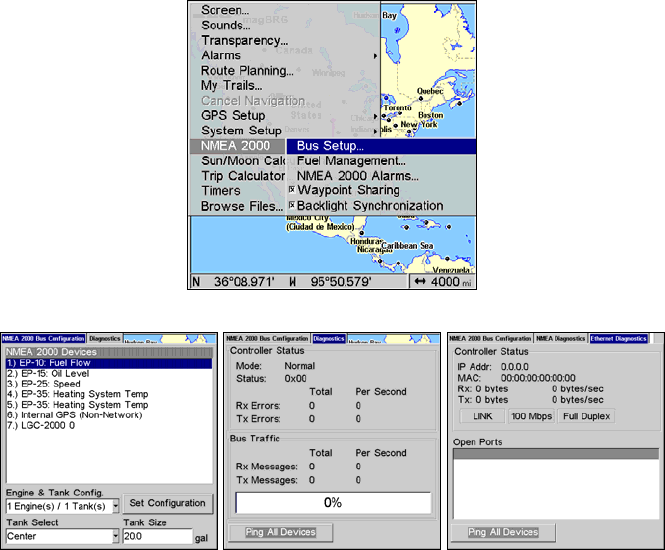Expand the Alarms submenu arrow

[376, 56]
